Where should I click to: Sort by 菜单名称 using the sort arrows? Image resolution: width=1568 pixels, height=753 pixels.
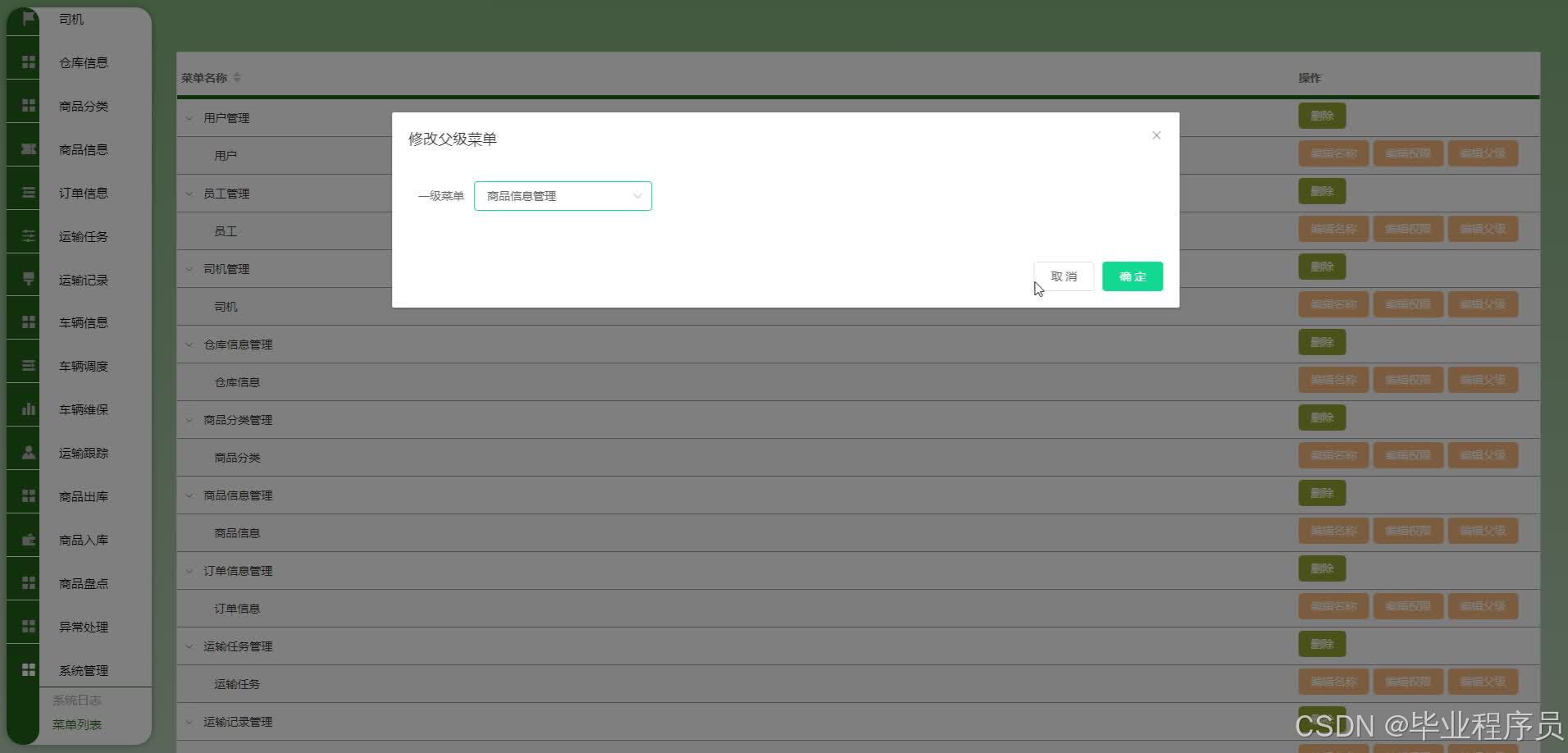pyautogui.click(x=237, y=77)
